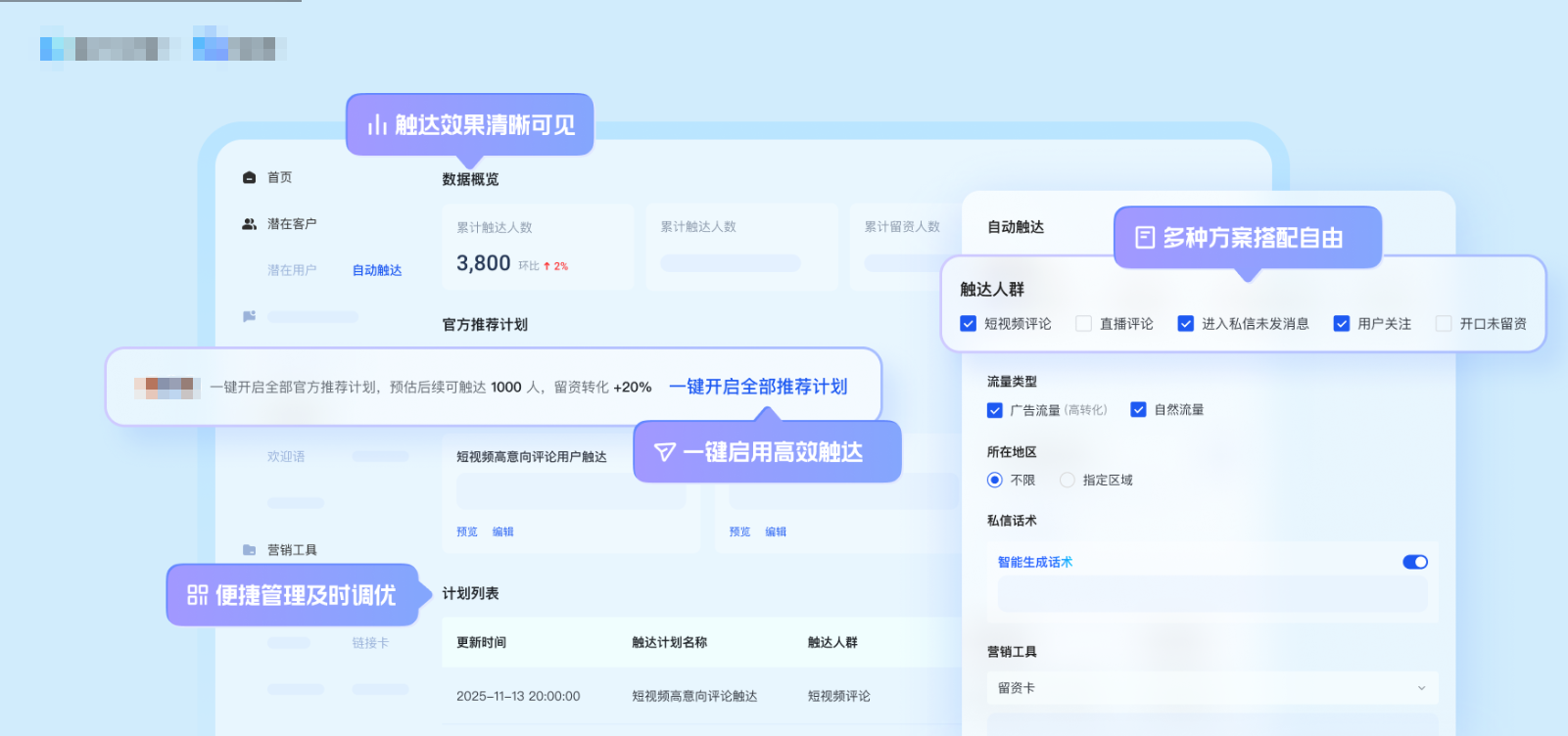Click bar chart icon in 触达效果清晰可见 badge
The height and width of the screenshot is (736, 1568).
[x=377, y=125]
